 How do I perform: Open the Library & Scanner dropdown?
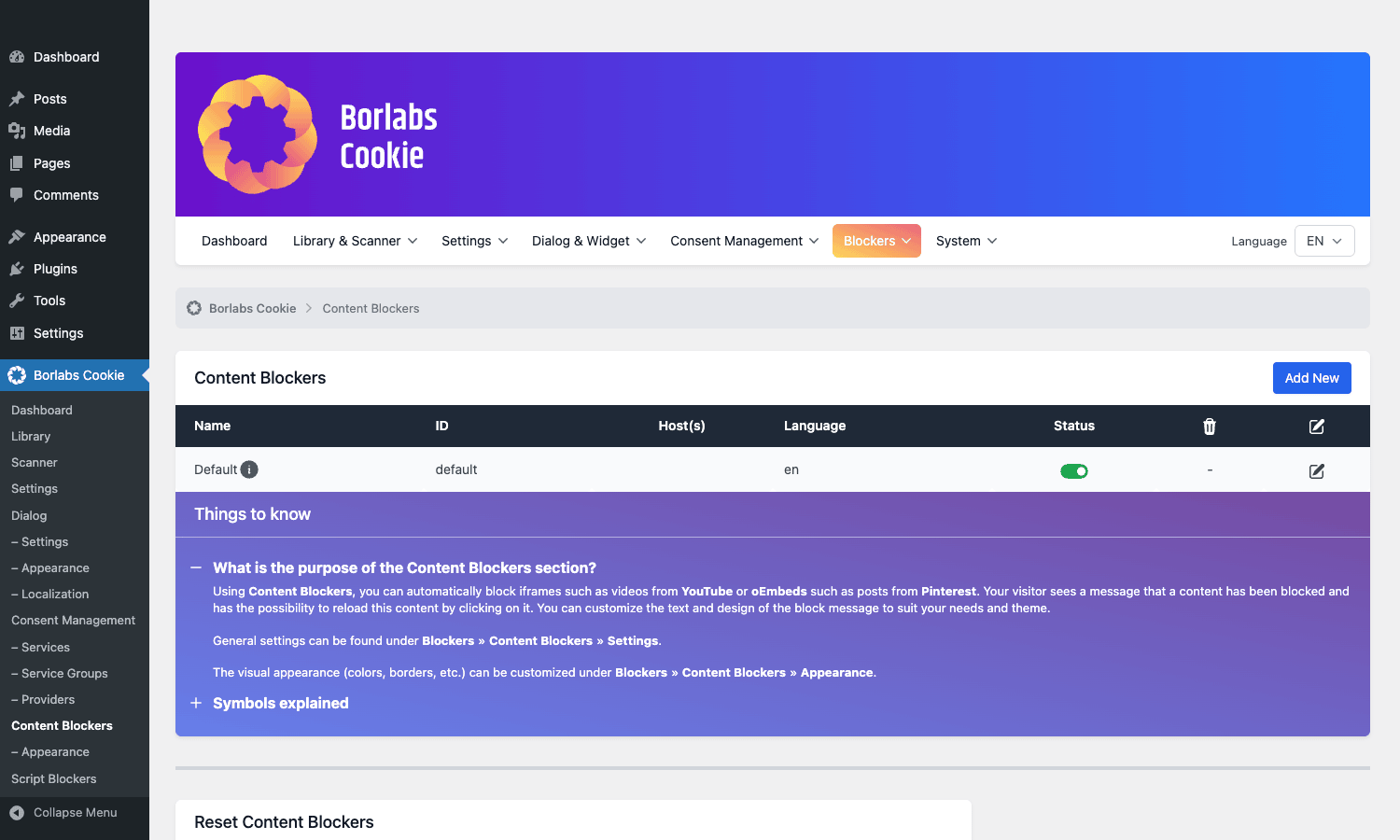(x=355, y=241)
